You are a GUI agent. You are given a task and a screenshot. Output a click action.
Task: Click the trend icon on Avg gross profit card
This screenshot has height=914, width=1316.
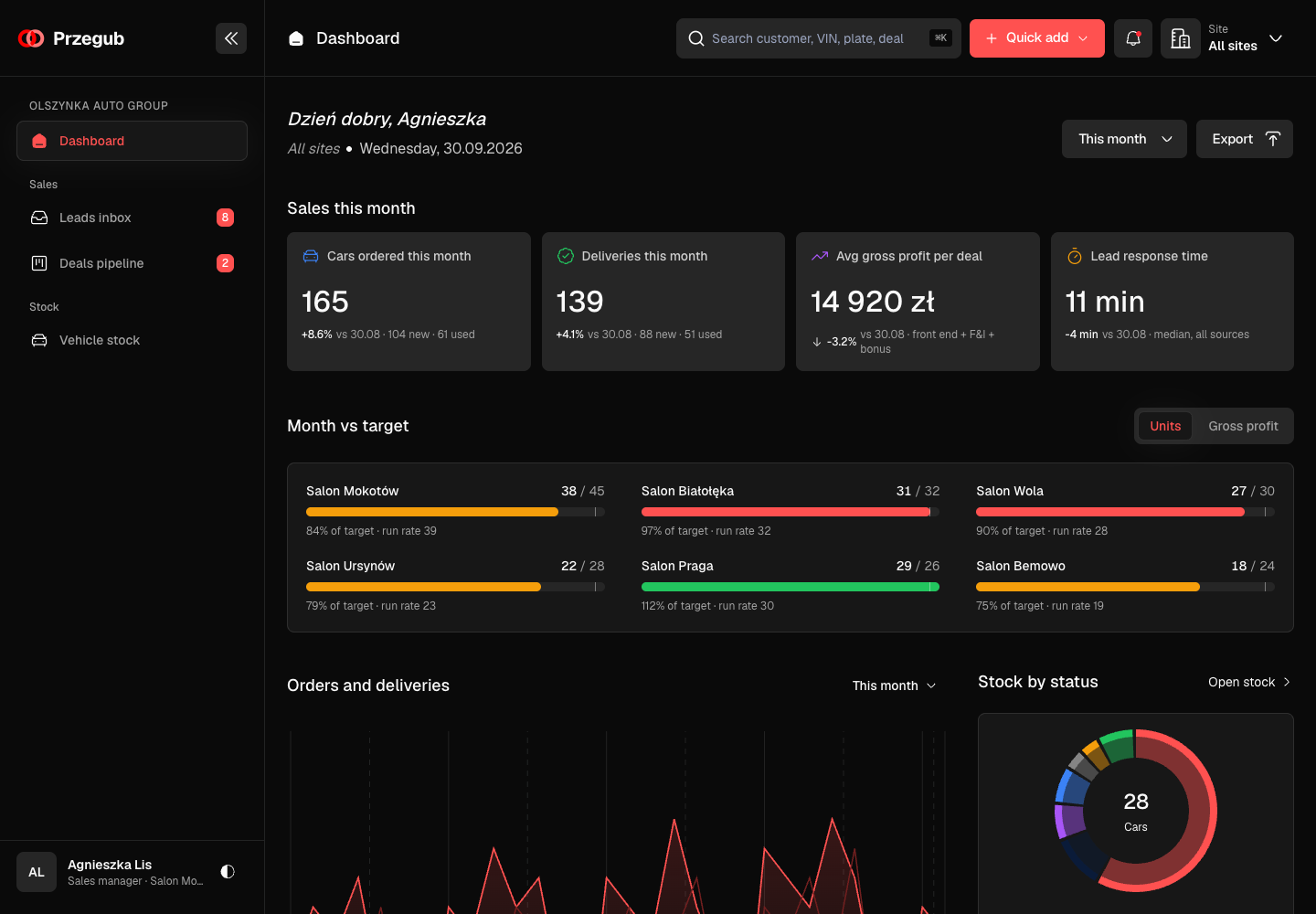pyautogui.click(x=820, y=256)
